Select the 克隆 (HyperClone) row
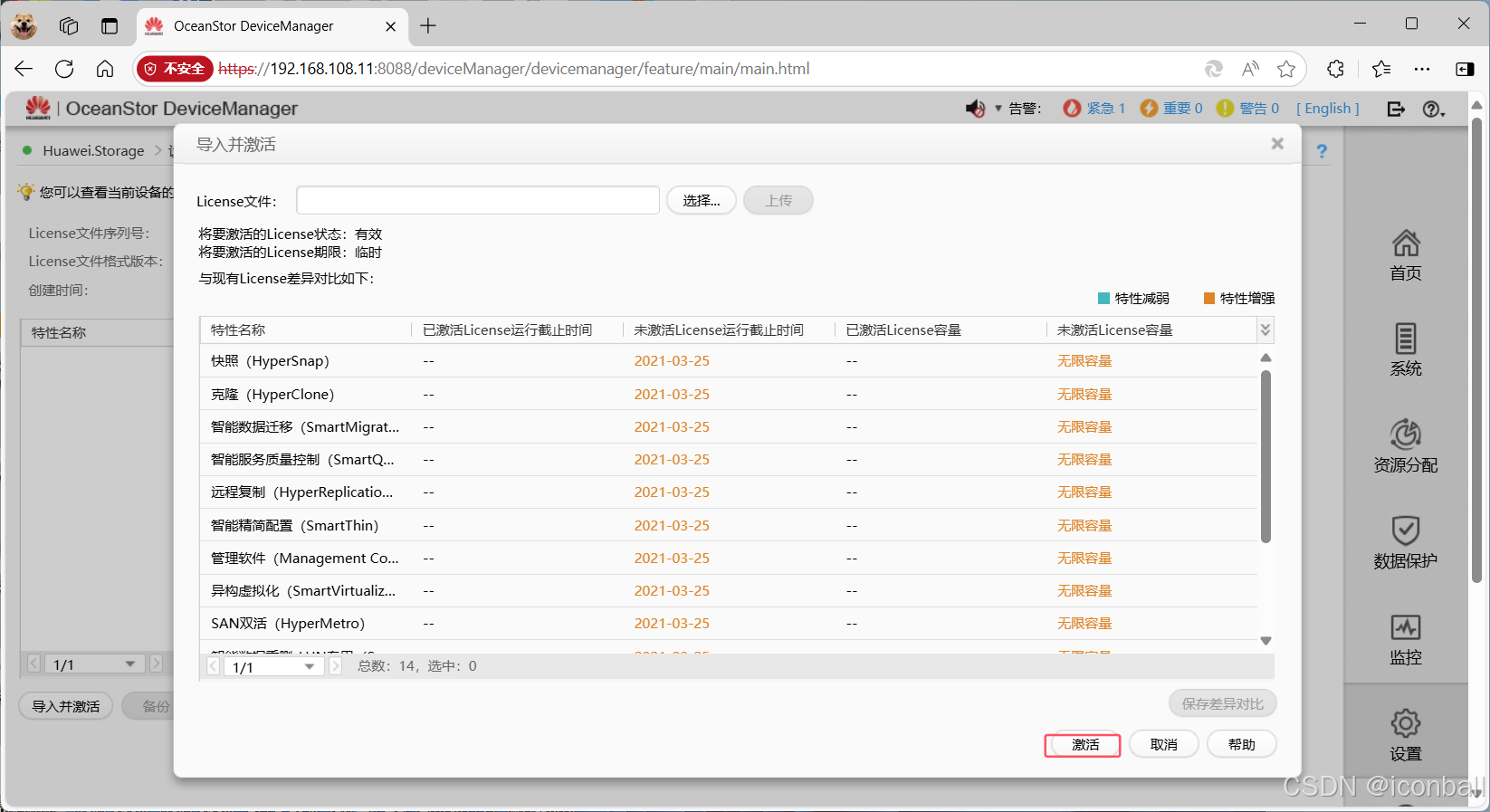The width and height of the screenshot is (1490, 812). coord(729,394)
